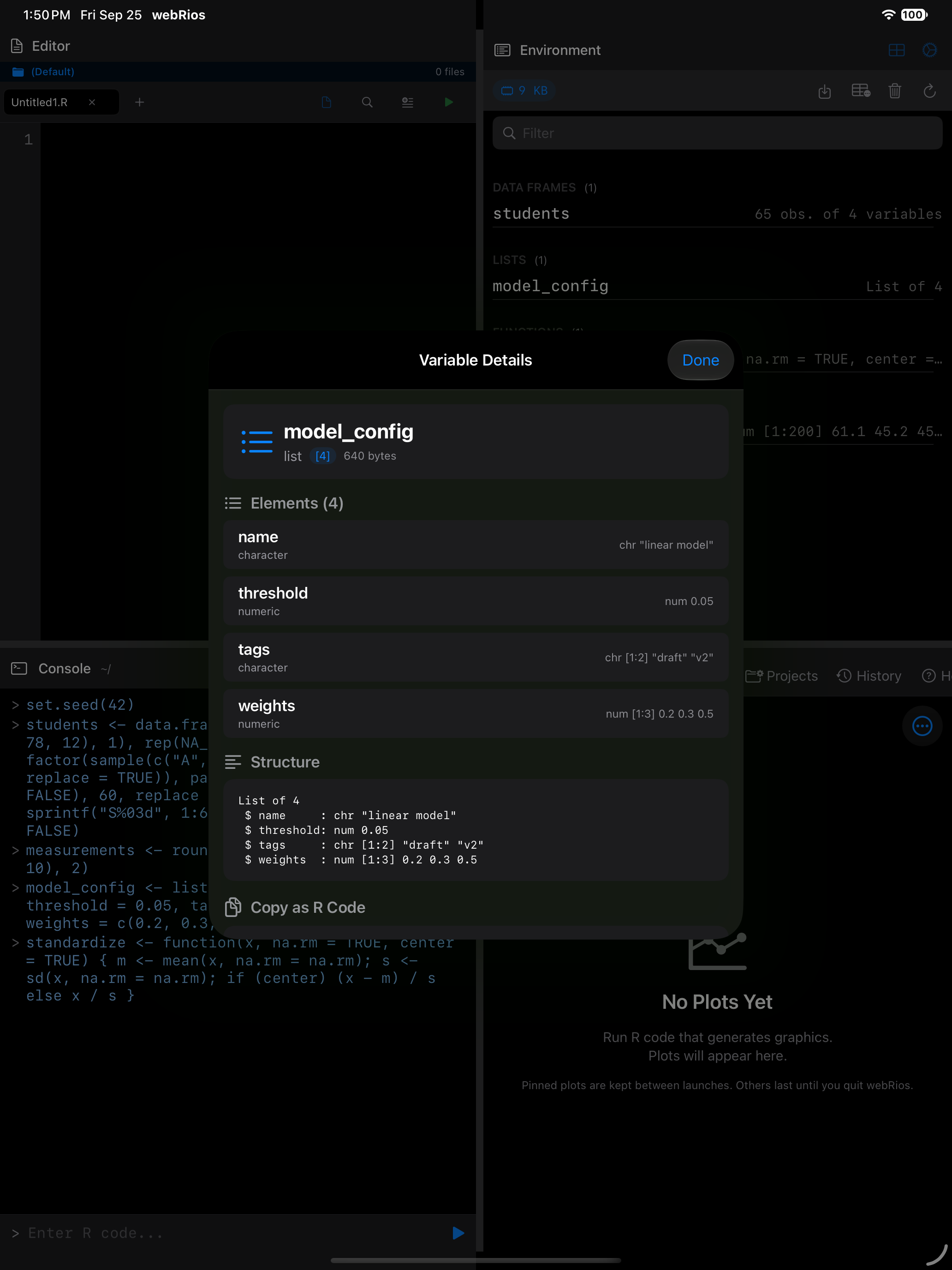Tap the Wi-Fi status icon
The width and height of the screenshot is (952, 1270).
tap(888, 15)
